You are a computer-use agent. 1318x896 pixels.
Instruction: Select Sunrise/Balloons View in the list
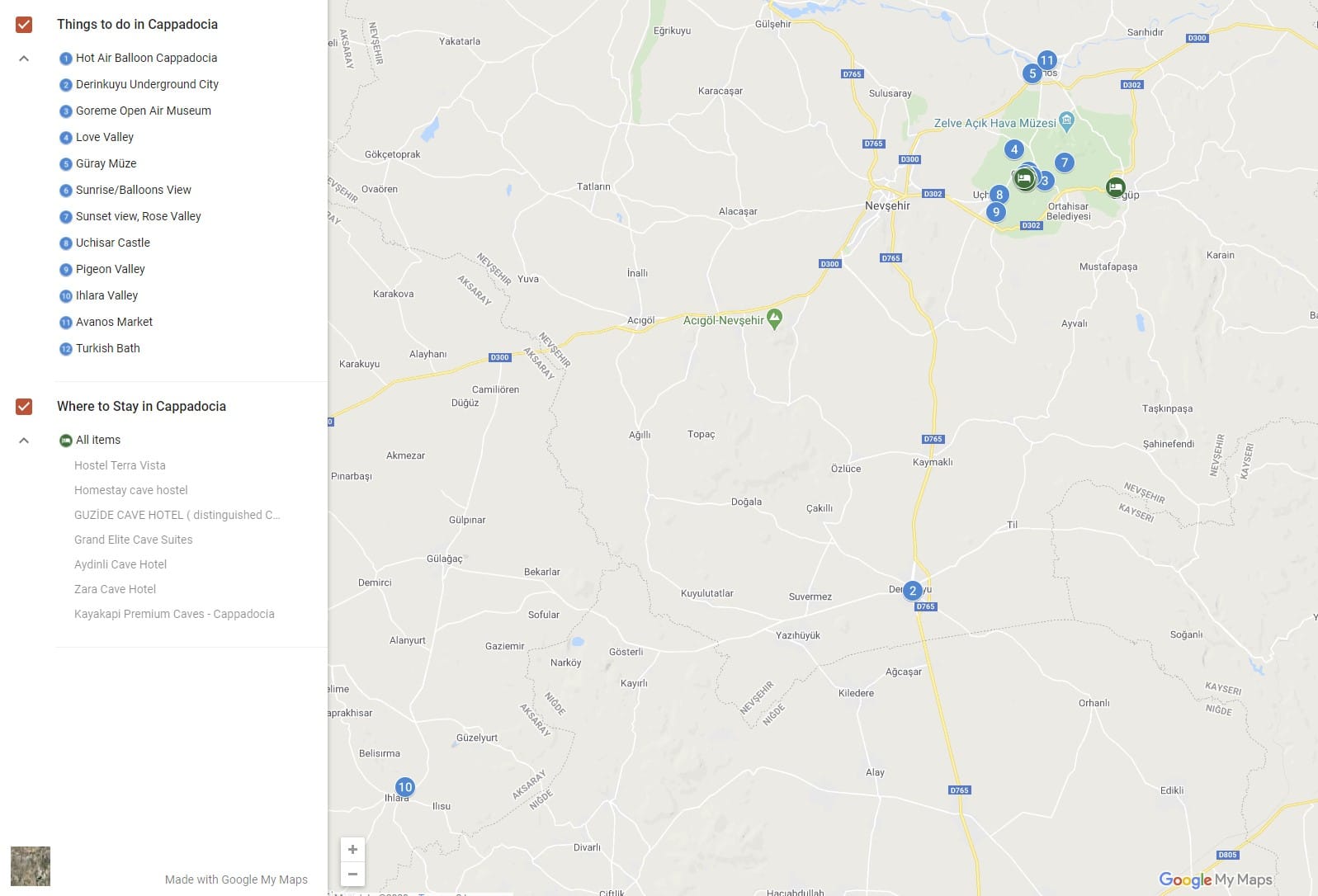pyautogui.click(x=134, y=190)
